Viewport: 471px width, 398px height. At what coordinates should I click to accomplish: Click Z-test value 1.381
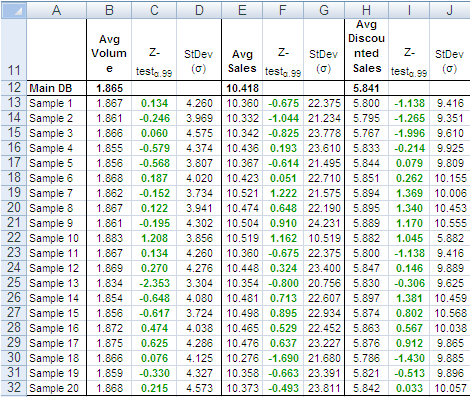point(409,298)
